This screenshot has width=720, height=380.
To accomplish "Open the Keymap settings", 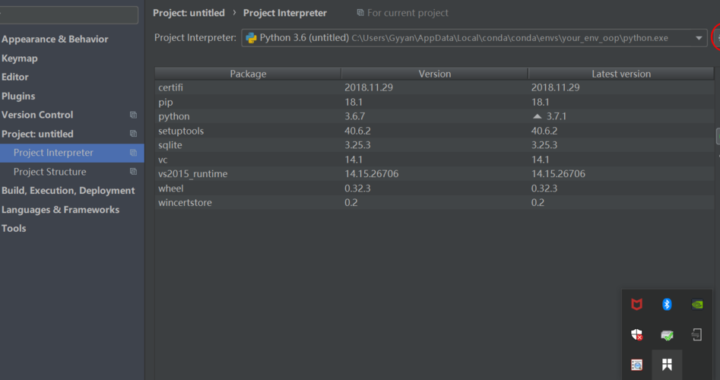I will click(19, 58).
